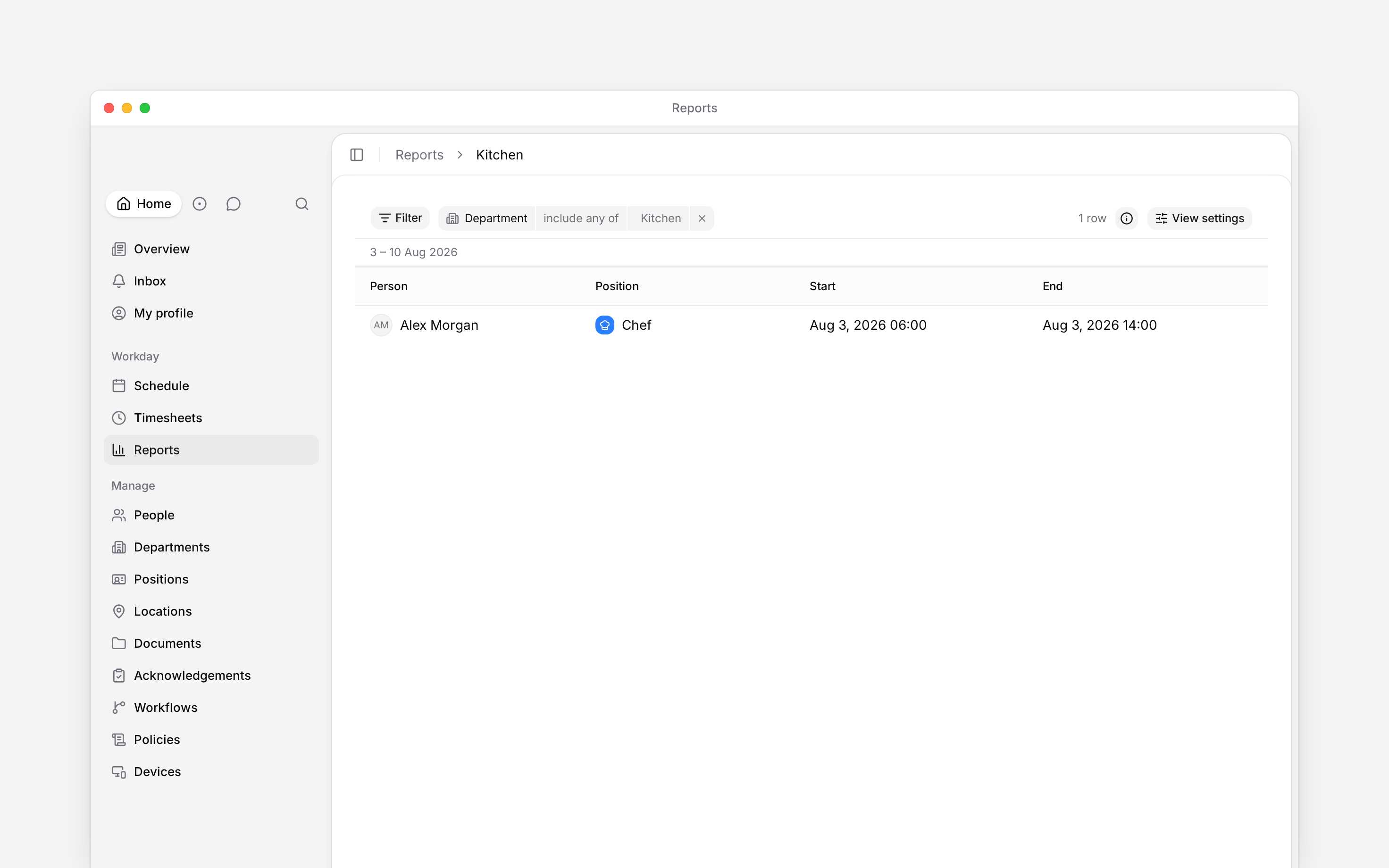Open the People page
This screenshot has height=868, width=1389.
coord(211,515)
